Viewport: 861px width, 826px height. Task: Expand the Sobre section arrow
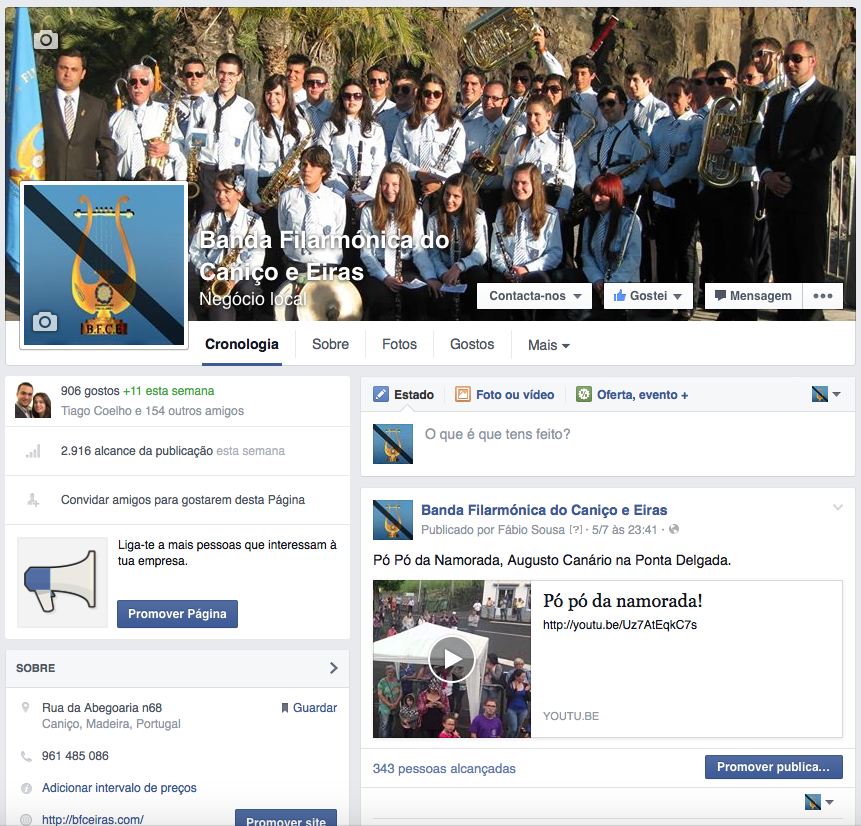(x=333, y=668)
